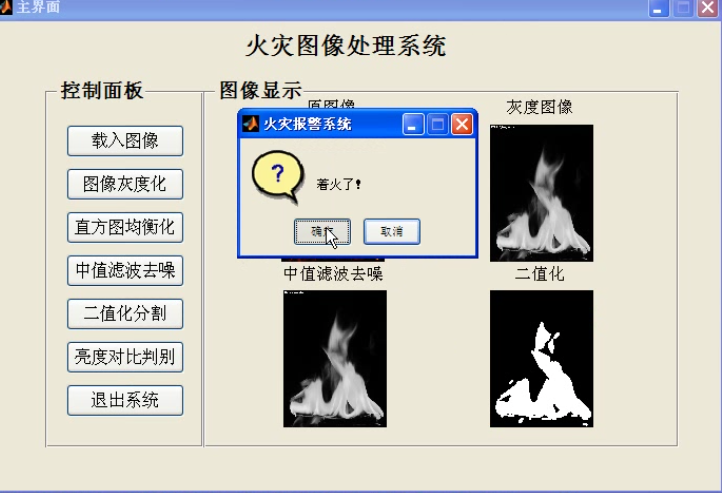
Task: Start 二值化分割 binarization segmentation
Action: coord(125,314)
